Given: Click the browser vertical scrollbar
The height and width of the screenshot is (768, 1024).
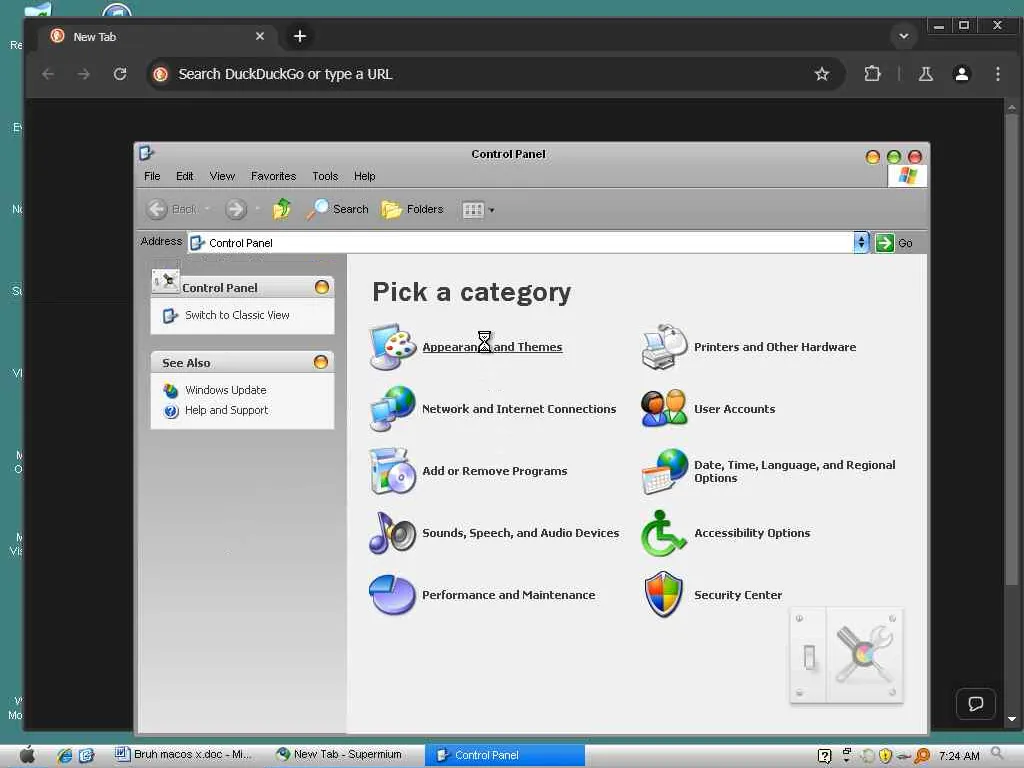Looking at the screenshot, I should pos(1011,349).
